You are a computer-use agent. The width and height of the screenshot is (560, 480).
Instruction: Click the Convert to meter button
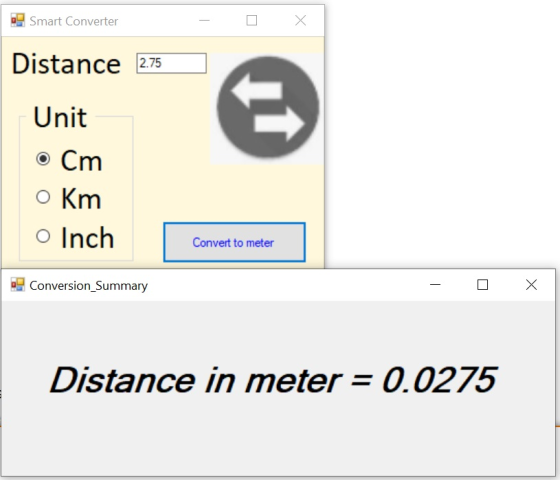[234, 242]
